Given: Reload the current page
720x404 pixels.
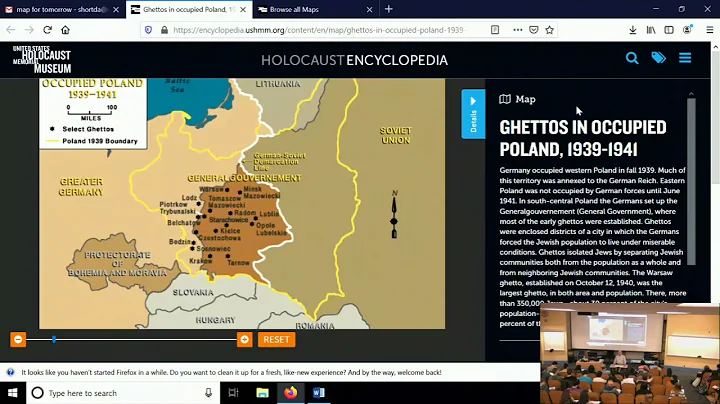Looking at the screenshot, I should coord(47,30).
